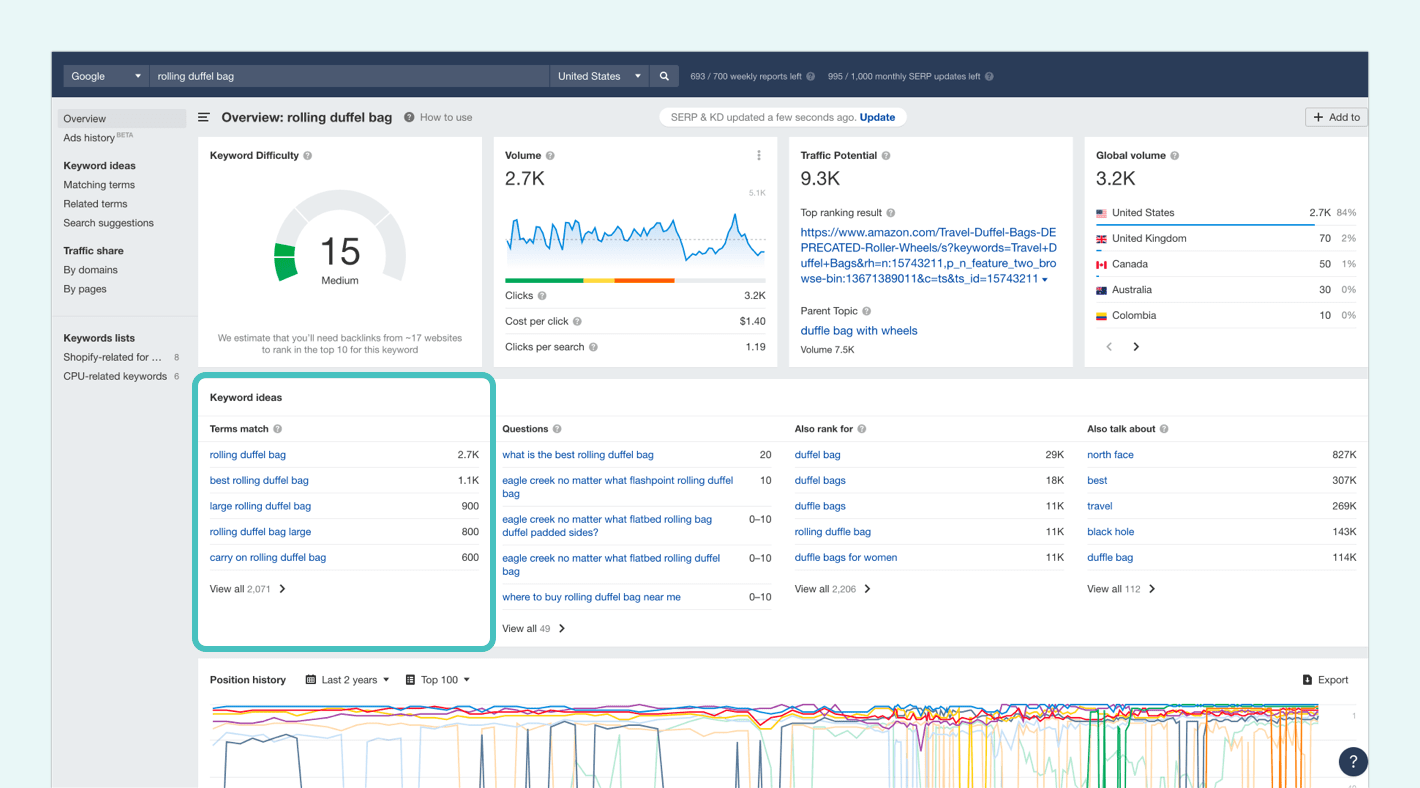Viewport: 1420px width, 788px height.
Task: Open By domains under Traffic share
Action: 92,269
